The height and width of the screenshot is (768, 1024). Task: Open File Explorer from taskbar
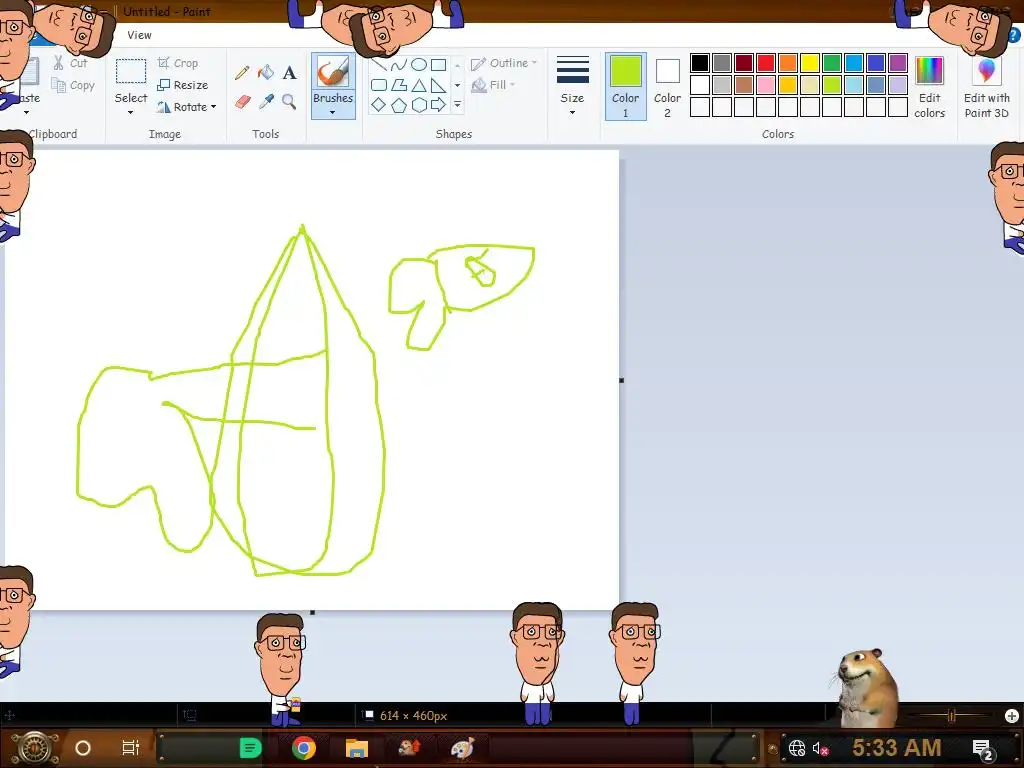coord(357,748)
